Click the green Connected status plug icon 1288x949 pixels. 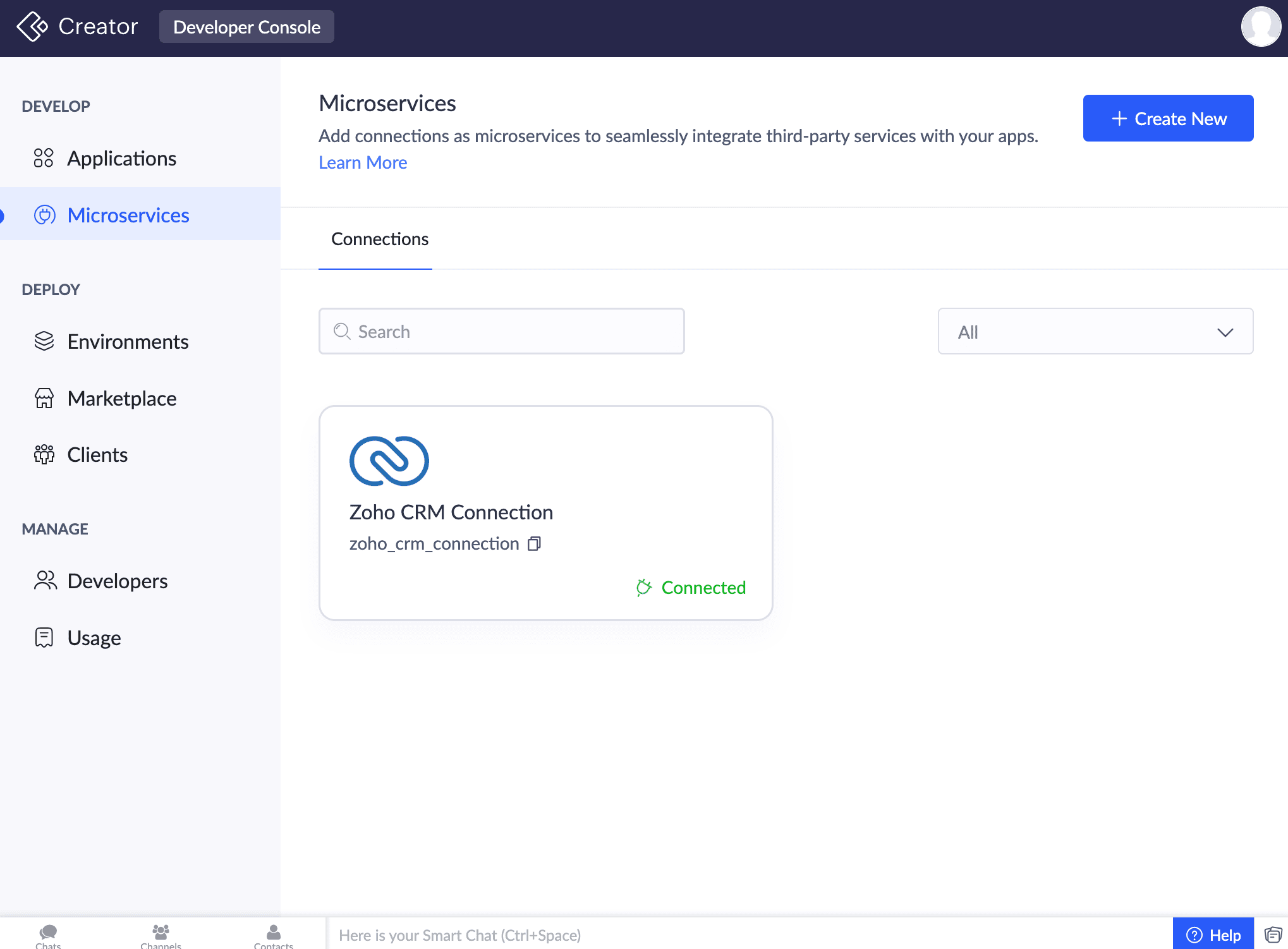(x=643, y=588)
